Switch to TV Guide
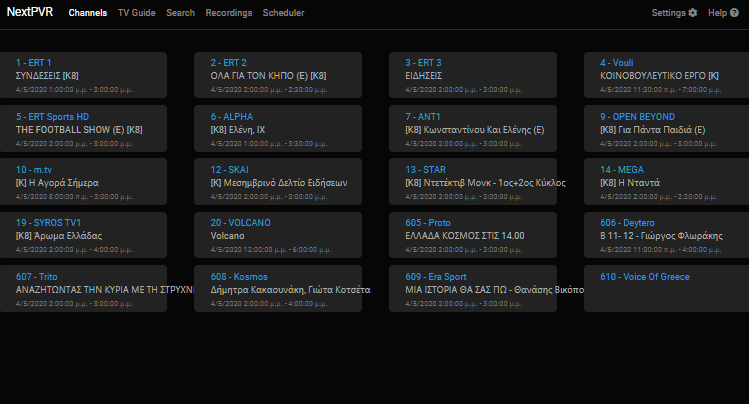749x404 pixels. (x=137, y=13)
